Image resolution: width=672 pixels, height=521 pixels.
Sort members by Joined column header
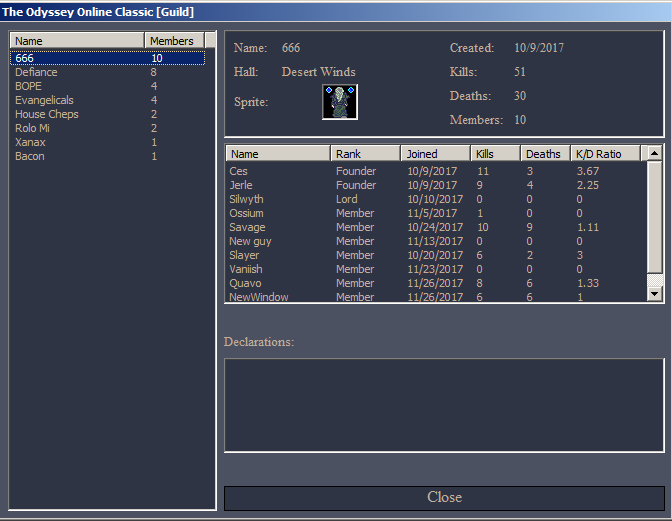pyautogui.click(x=434, y=154)
